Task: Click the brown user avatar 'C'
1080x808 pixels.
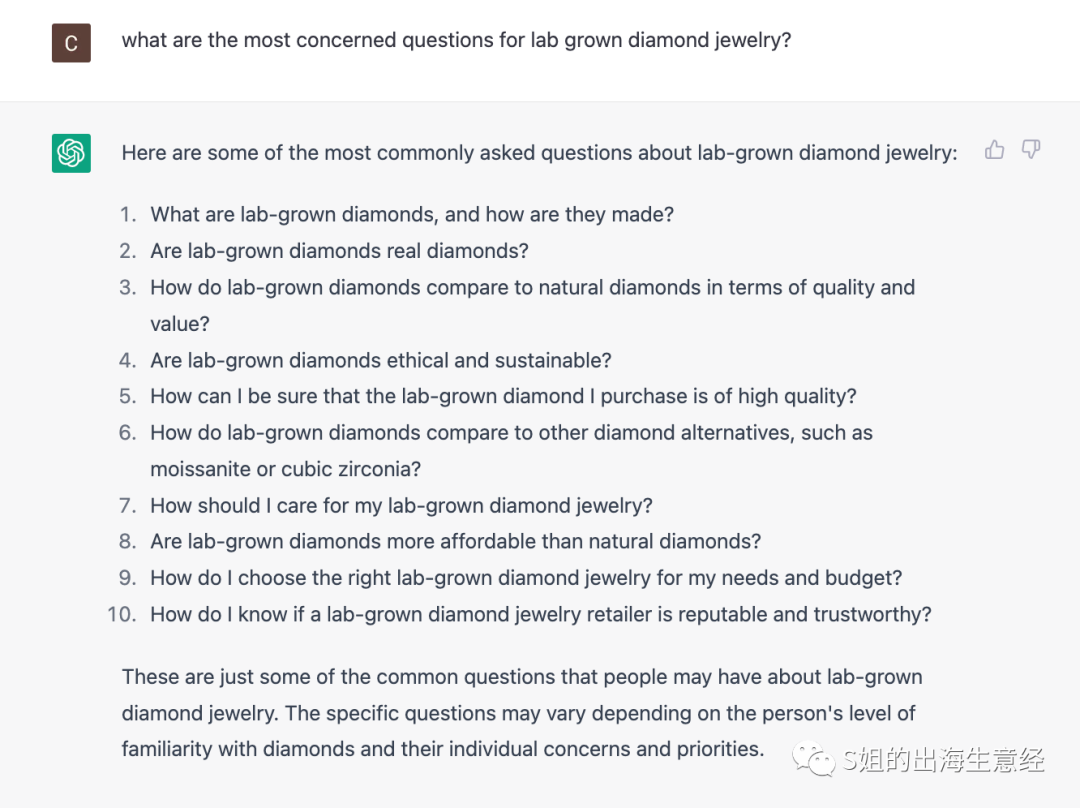Action: (71, 43)
